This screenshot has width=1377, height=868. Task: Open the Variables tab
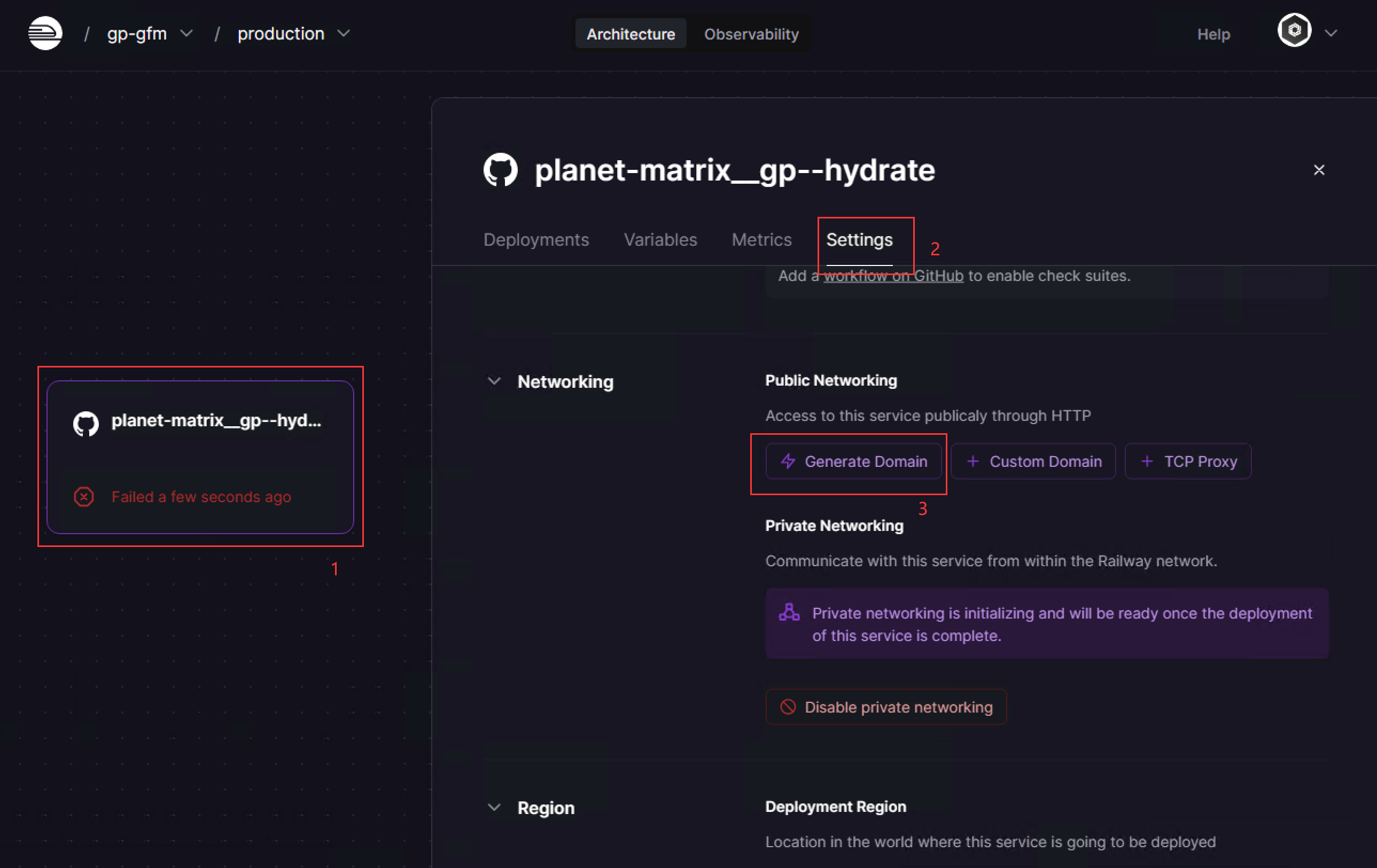660,240
